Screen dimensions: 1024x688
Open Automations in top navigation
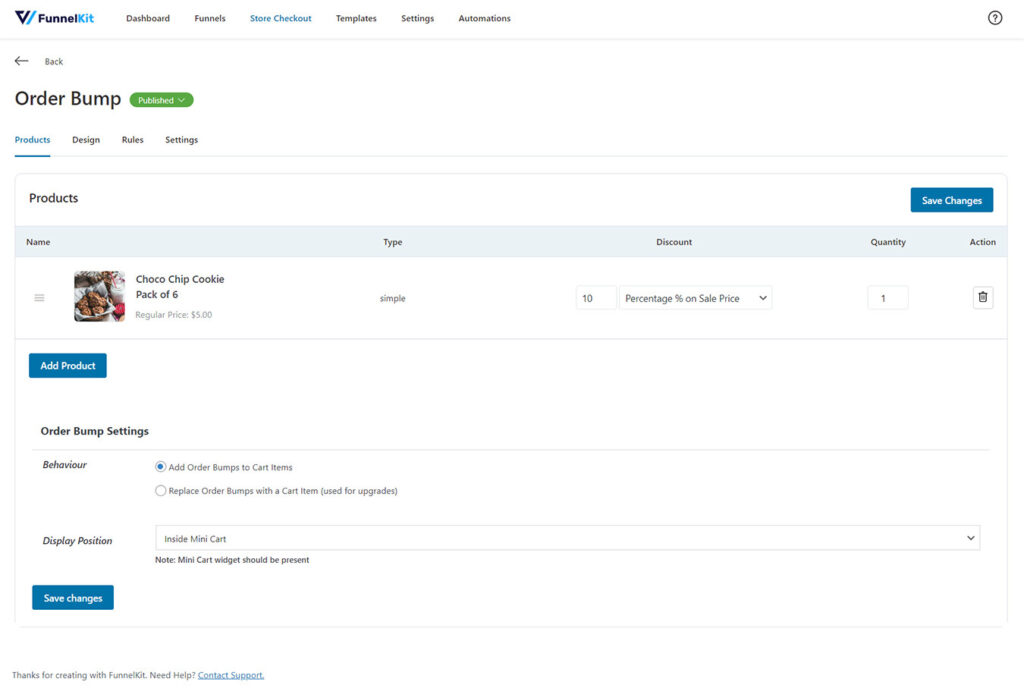485,18
